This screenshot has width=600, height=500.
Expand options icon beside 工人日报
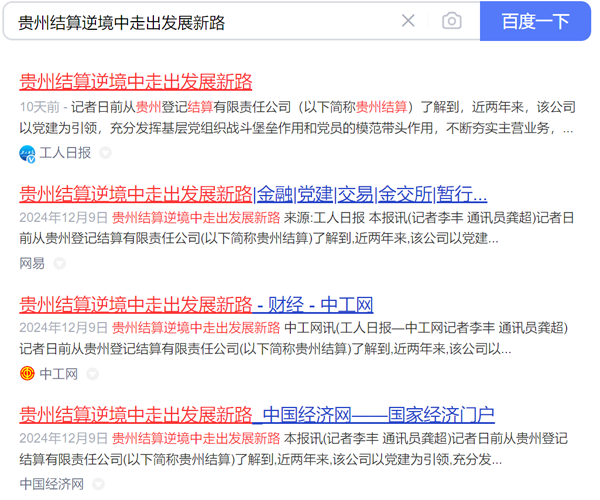tap(105, 153)
